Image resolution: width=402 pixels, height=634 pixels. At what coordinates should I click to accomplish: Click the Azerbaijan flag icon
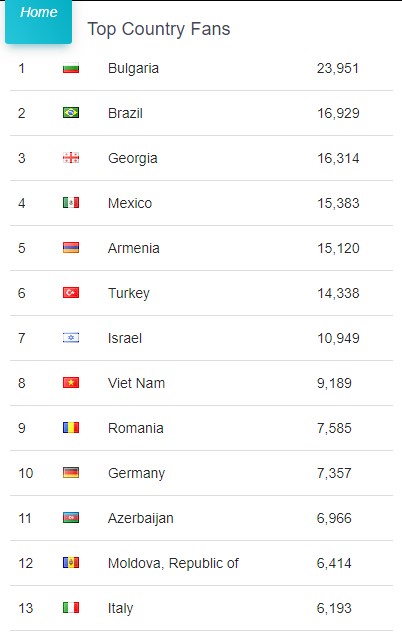point(71,518)
